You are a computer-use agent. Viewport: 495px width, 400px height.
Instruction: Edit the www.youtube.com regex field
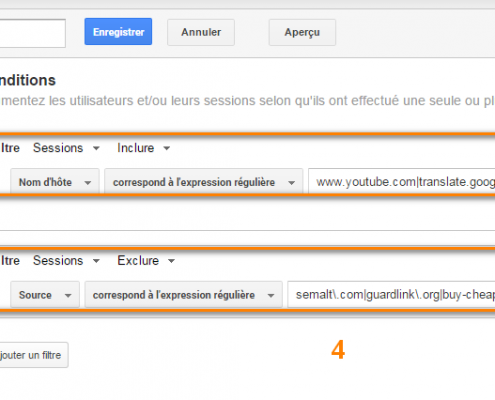tap(402, 182)
